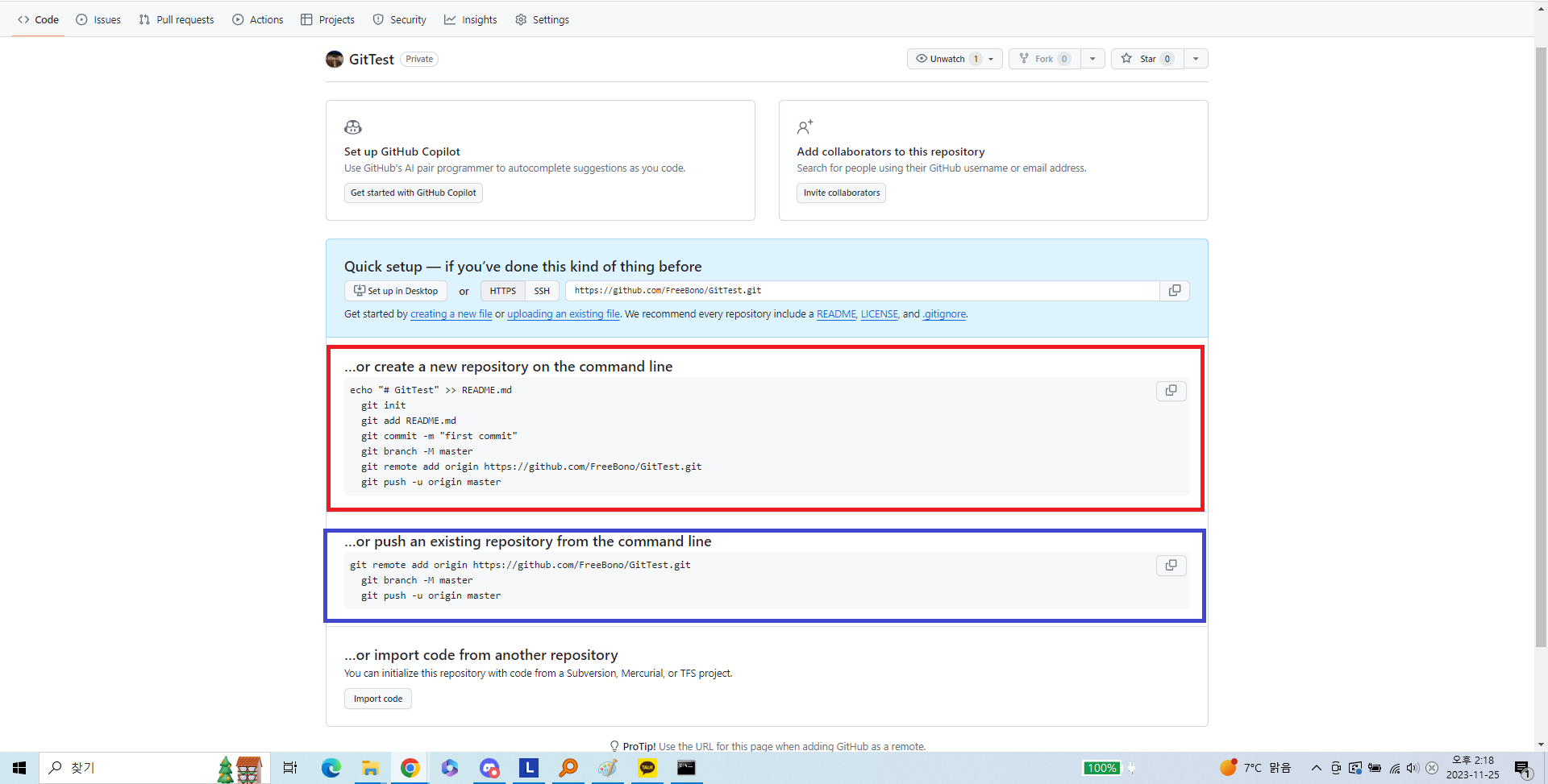Open the Insights tab
Image resolution: width=1548 pixels, height=784 pixels.
(471, 19)
